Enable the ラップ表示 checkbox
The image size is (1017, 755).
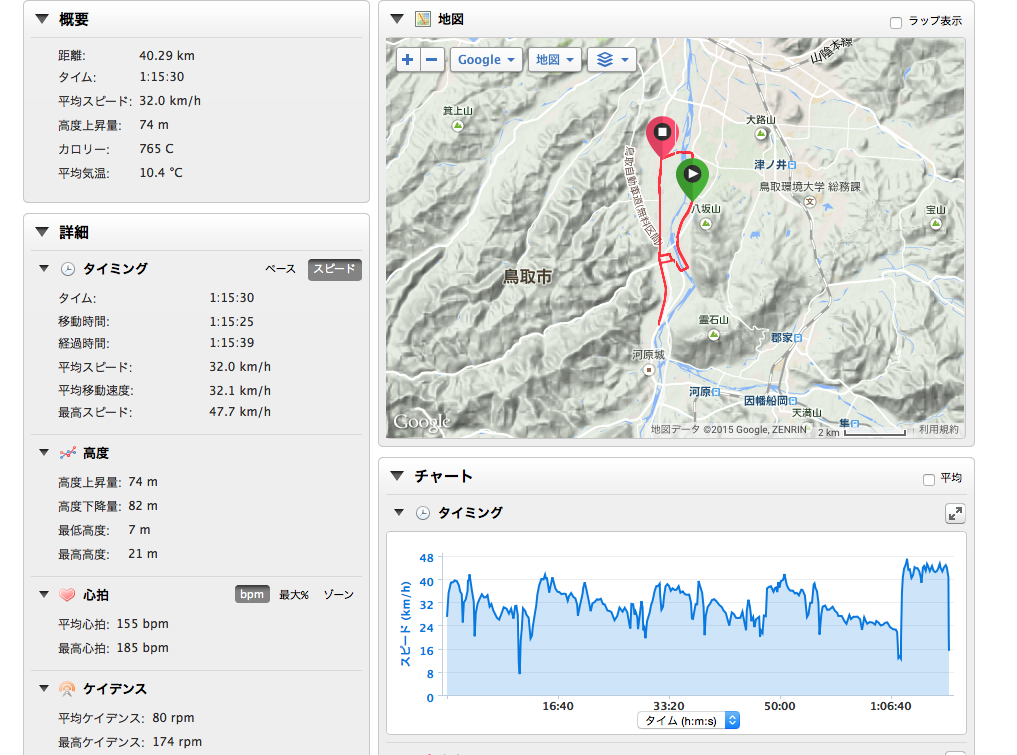pyautogui.click(x=896, y=22)
